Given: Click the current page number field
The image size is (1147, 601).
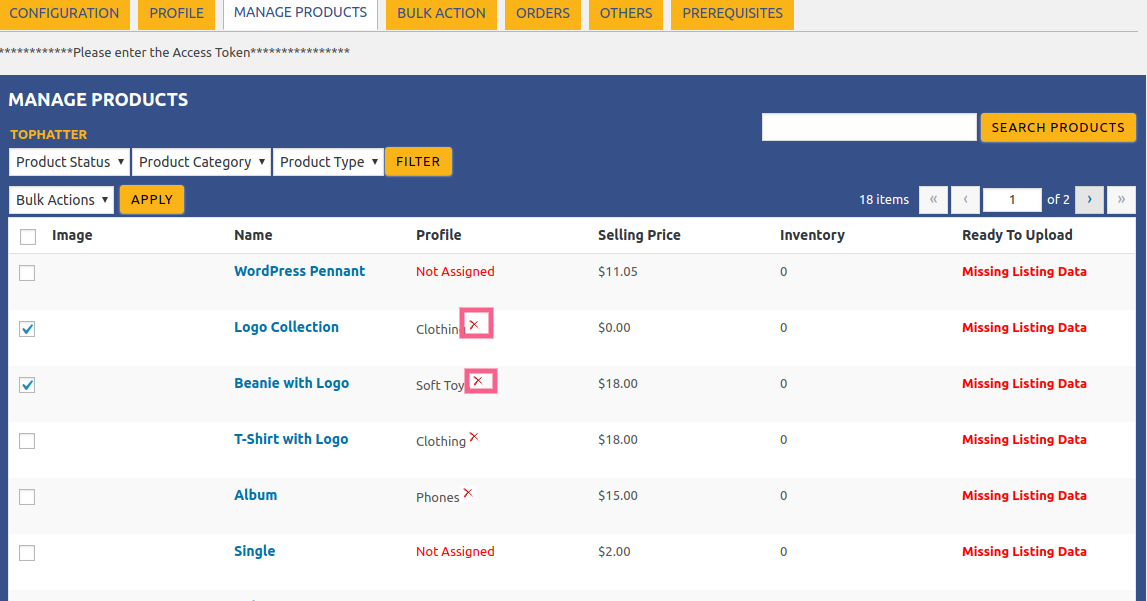Looking at the screenshot, I should tap(1012, 200).
